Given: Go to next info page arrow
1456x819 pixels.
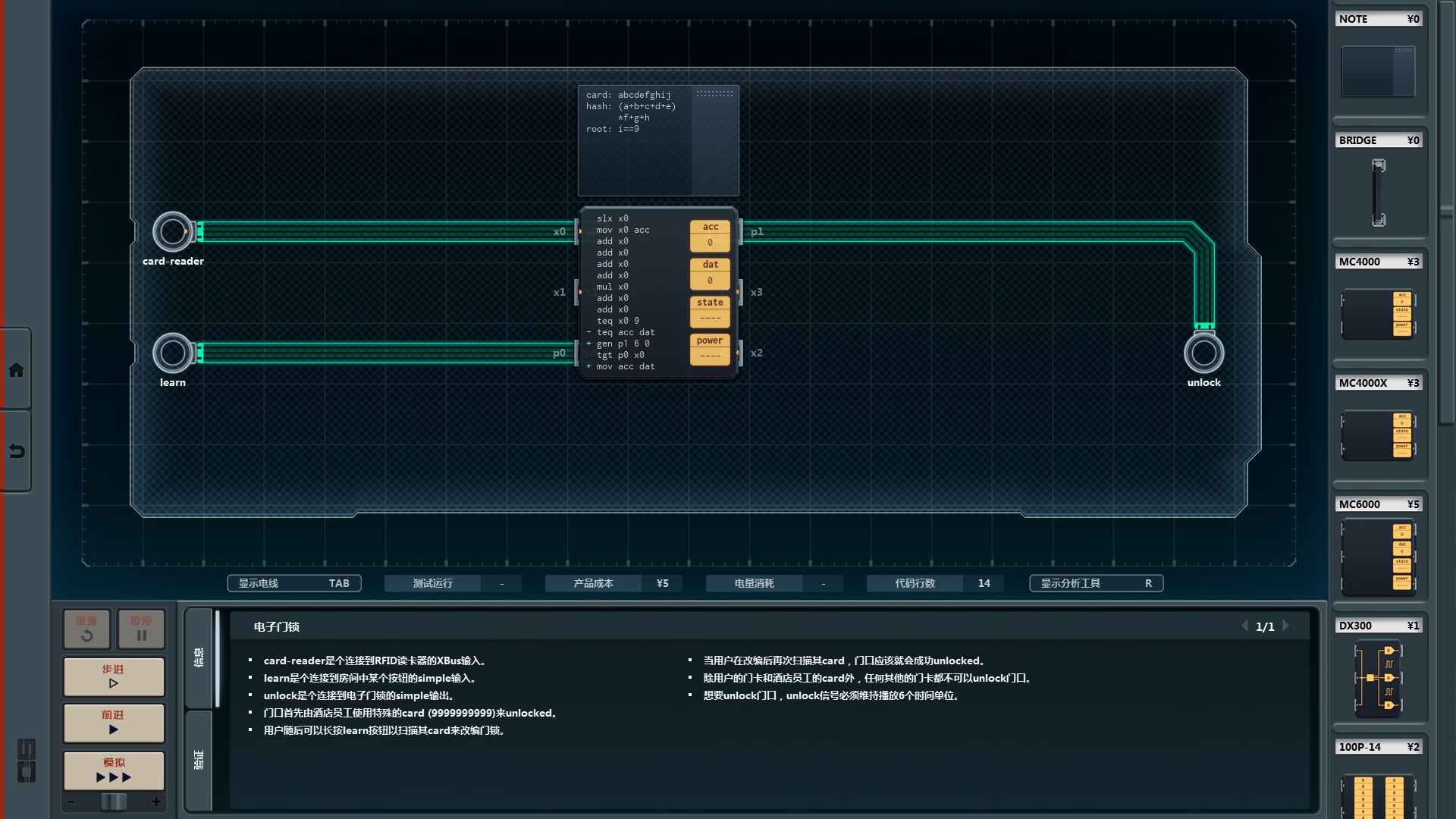Looking at the screenshot, I should pos(1286,626).
